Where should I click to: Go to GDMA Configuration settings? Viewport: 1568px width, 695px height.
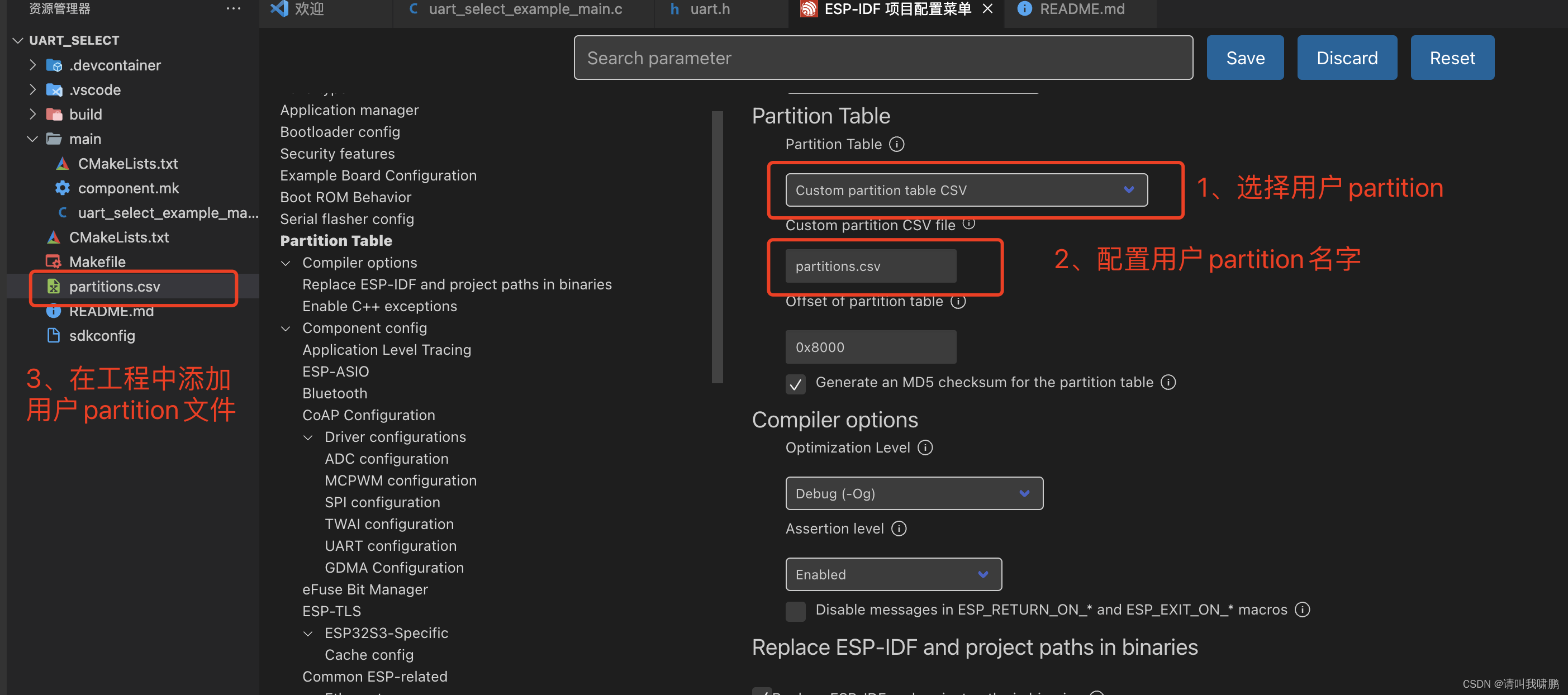click(x=394, y=568)
